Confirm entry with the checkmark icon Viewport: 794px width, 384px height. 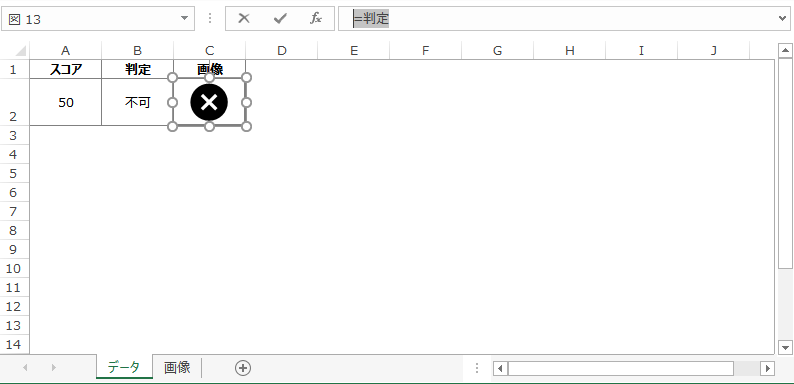pos(280,19)
